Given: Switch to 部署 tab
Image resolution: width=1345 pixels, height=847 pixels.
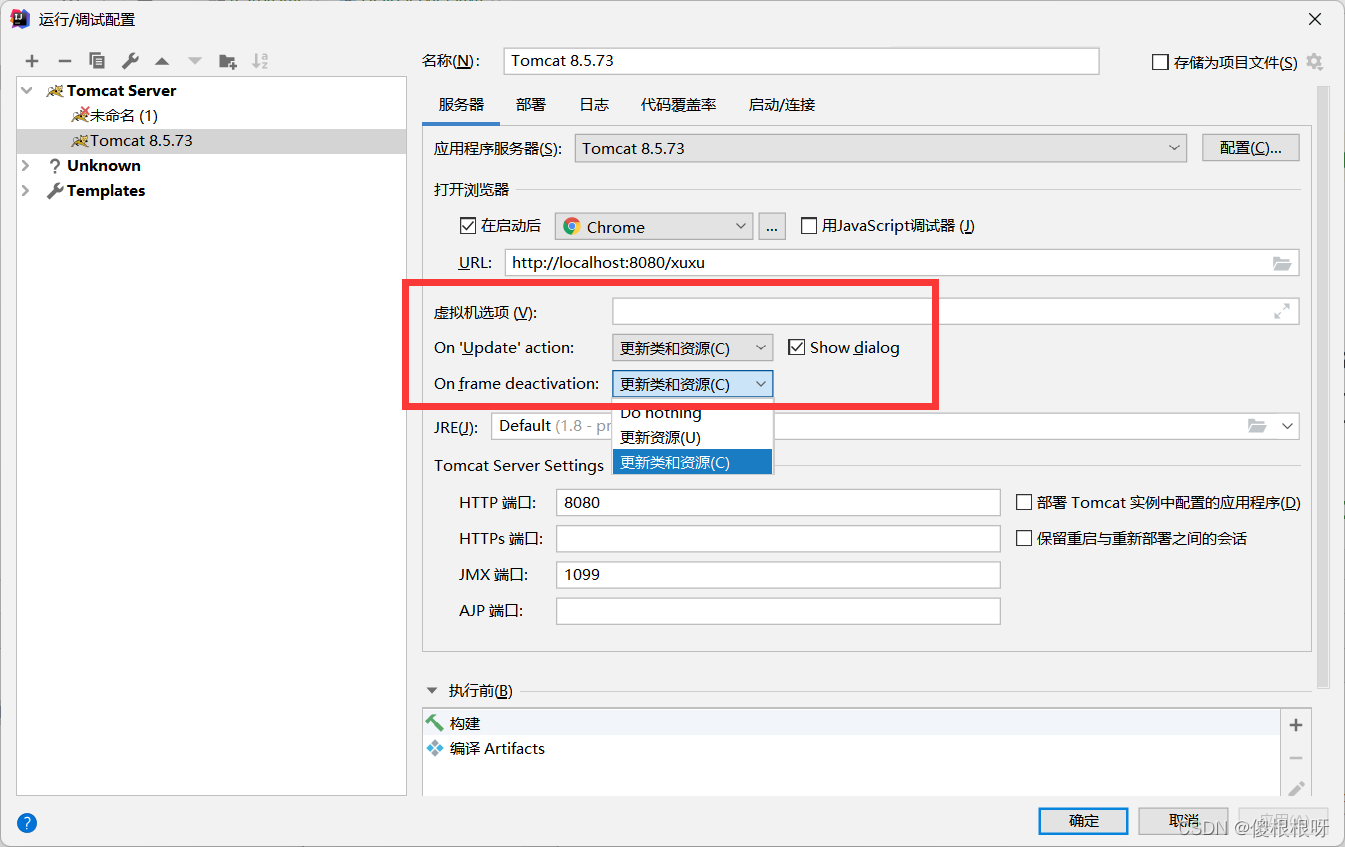Looking at the screenshot, I should pos(531,104).
